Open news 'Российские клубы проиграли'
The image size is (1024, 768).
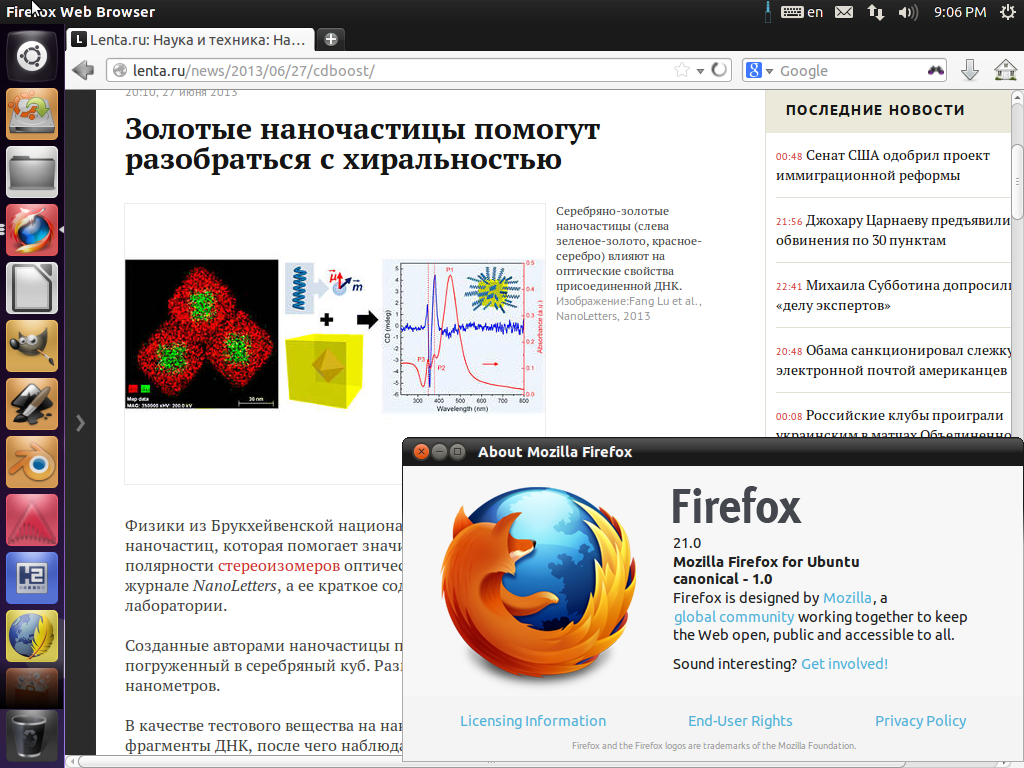pyautogui.click(x=893, y=423)
